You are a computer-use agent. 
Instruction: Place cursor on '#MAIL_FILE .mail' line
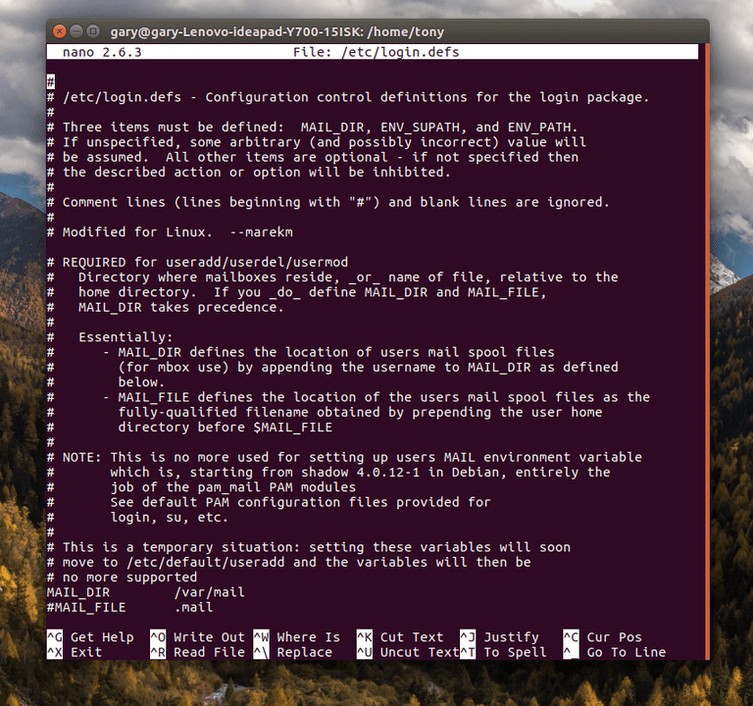(130, 607)
